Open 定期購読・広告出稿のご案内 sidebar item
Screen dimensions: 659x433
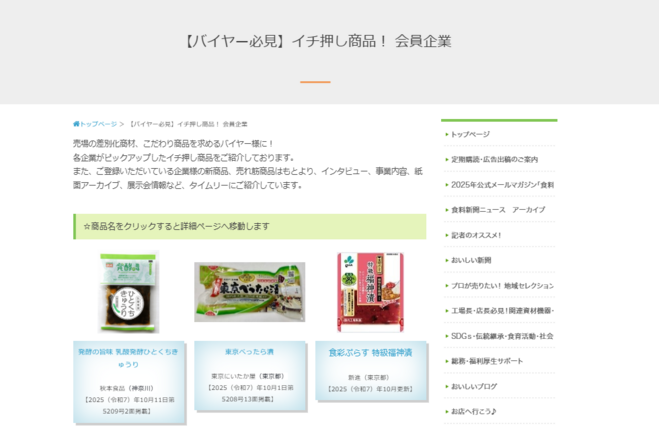click(x=494, y=159)
